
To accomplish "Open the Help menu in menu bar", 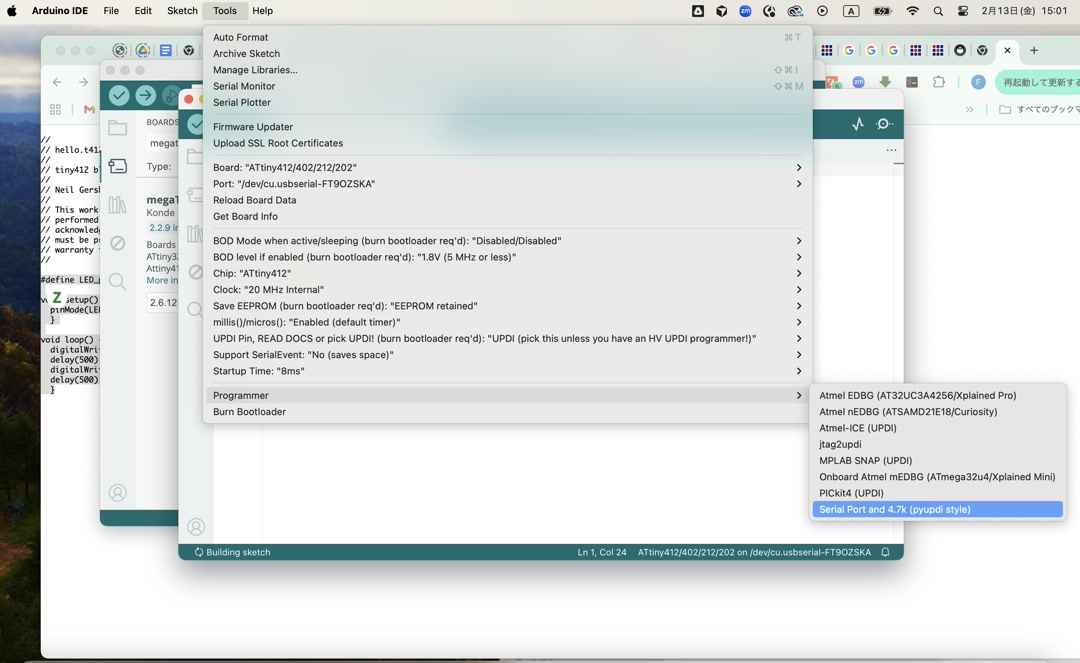I will click(x=262, y=11).
